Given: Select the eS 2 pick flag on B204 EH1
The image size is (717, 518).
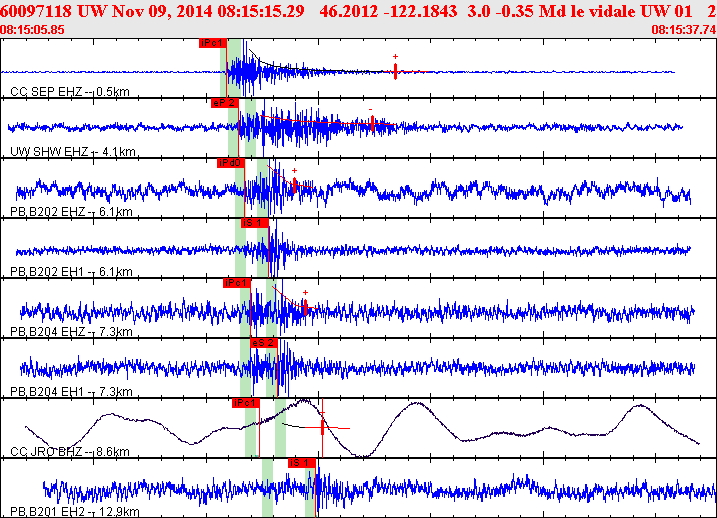Looking at the screenshot, I should point(264,343).
